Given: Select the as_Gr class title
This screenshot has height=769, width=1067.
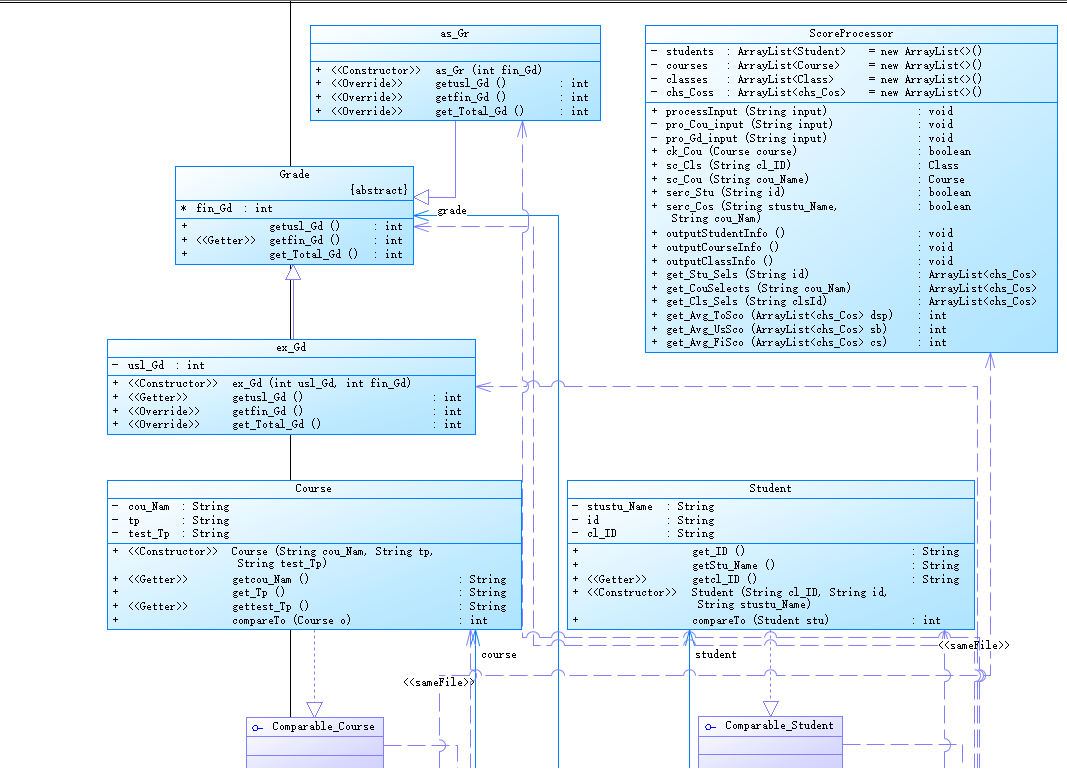Looking at the screenshot, I should [x=455, y=33].
